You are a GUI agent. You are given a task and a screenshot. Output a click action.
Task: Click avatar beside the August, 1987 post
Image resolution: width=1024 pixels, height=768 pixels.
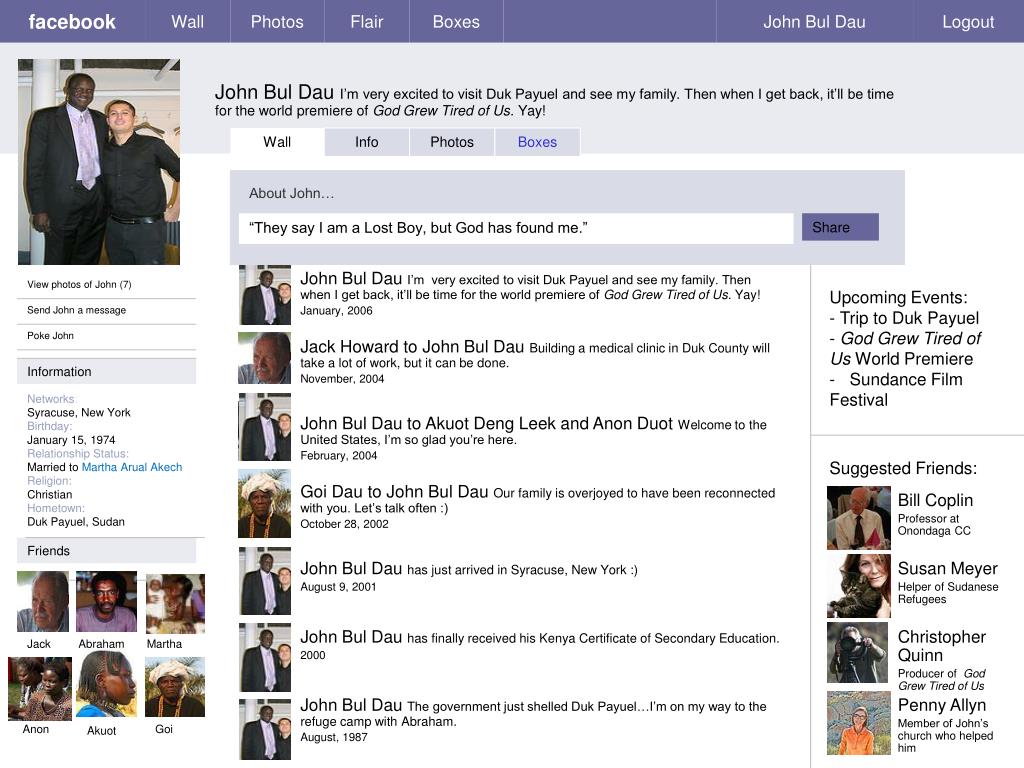click(x=264, y=729)
